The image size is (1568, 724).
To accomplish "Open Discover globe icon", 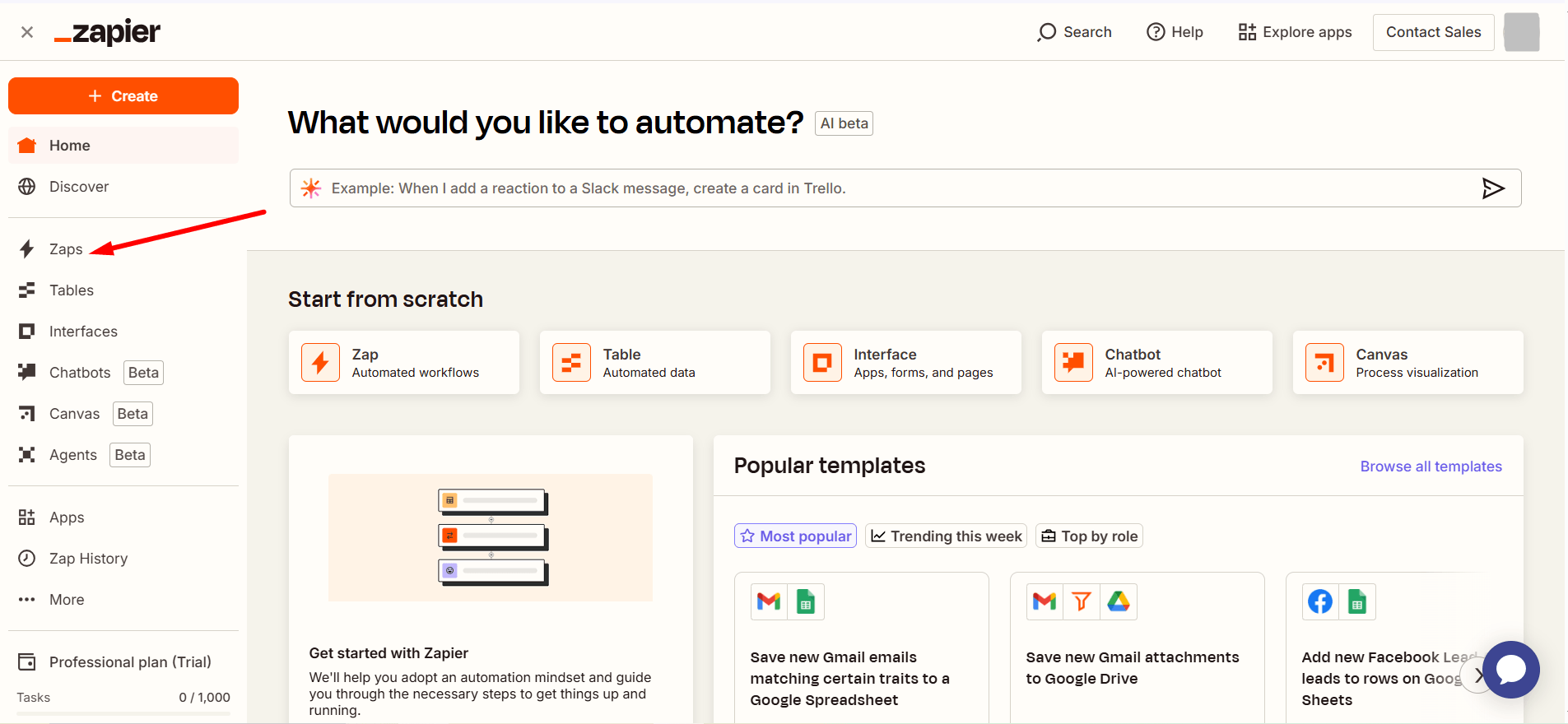I will pos(27,187).
